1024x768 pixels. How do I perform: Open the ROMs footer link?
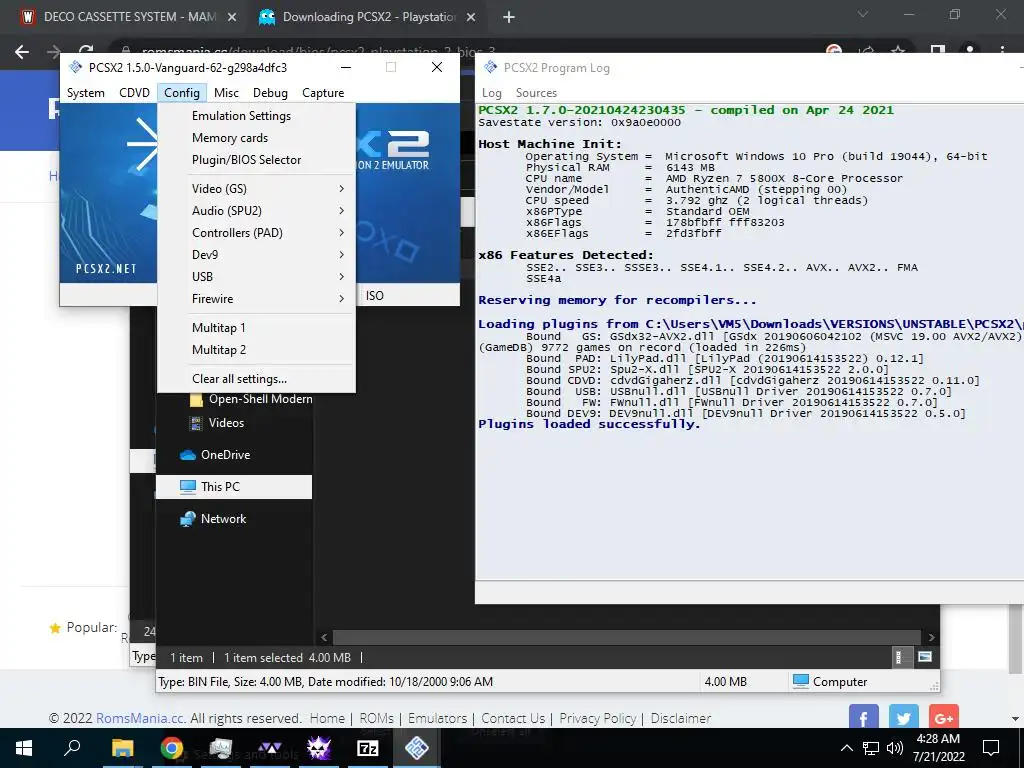click(x=377, y=718)
